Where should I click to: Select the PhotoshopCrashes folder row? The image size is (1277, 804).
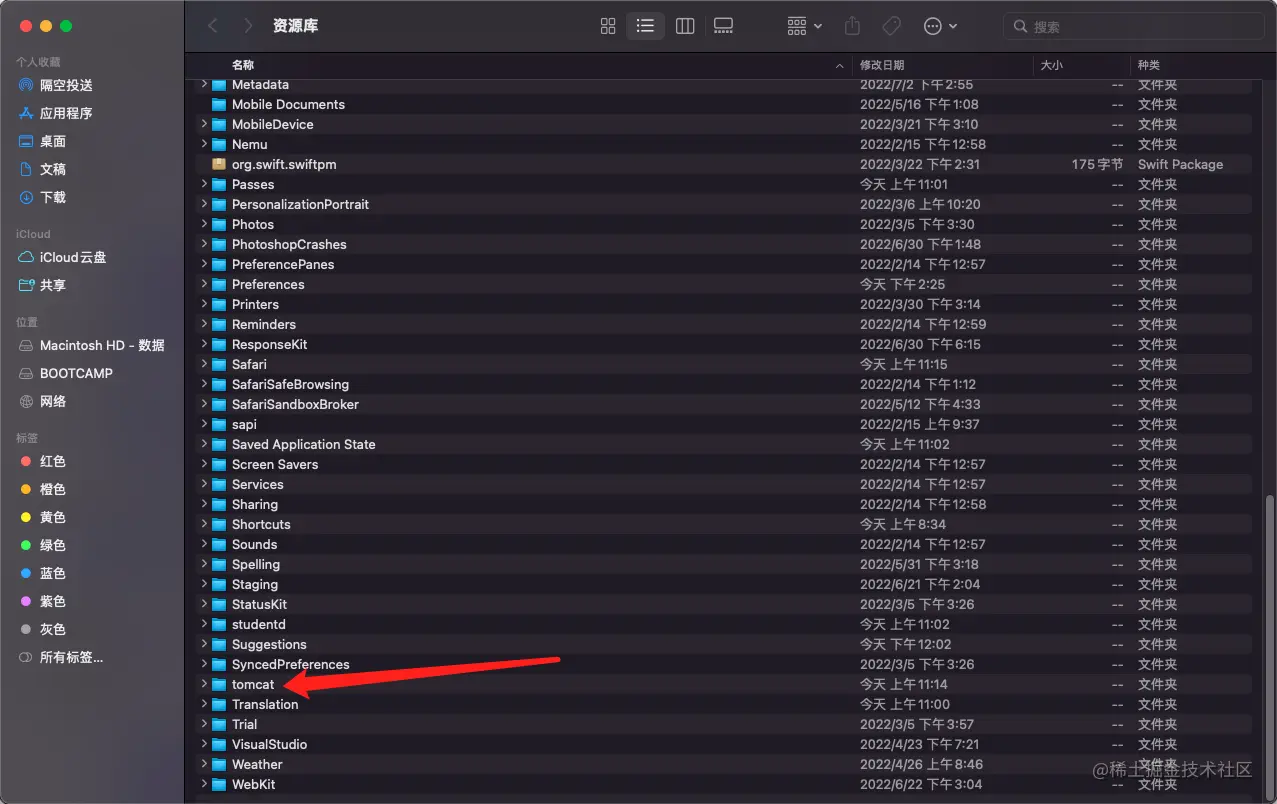[724, 244]
